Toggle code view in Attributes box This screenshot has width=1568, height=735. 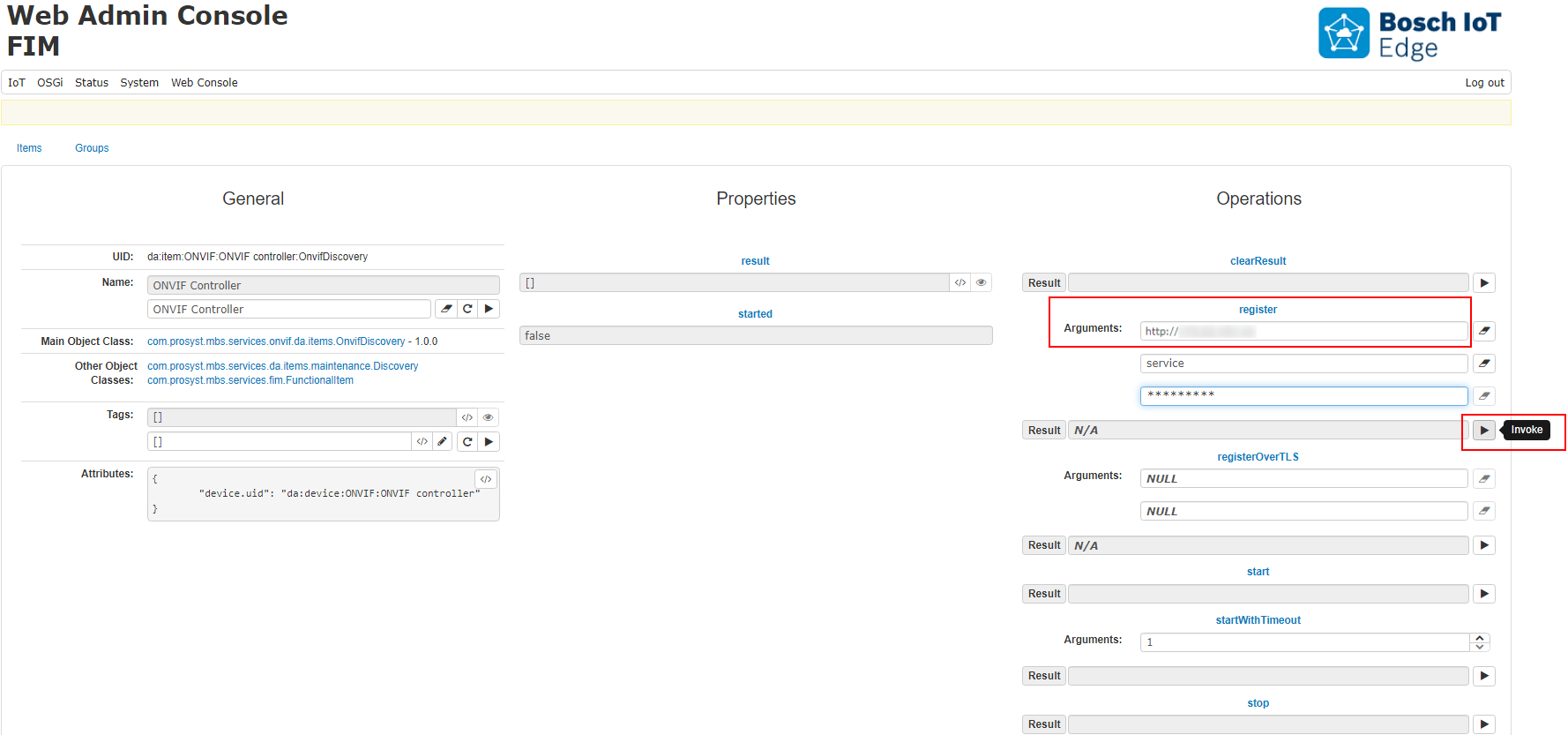coord(486,479)
